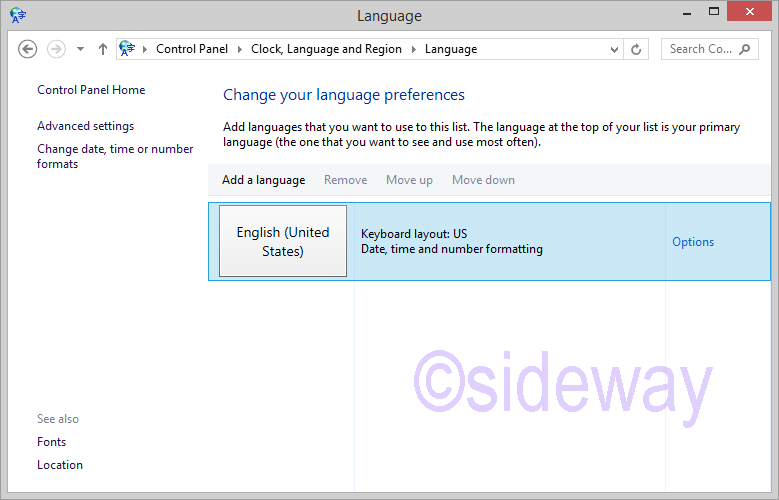The height and width of the screenshot is (500, 779).
Task: Go to Control Panel Home
Action: [x=91, y=90]
